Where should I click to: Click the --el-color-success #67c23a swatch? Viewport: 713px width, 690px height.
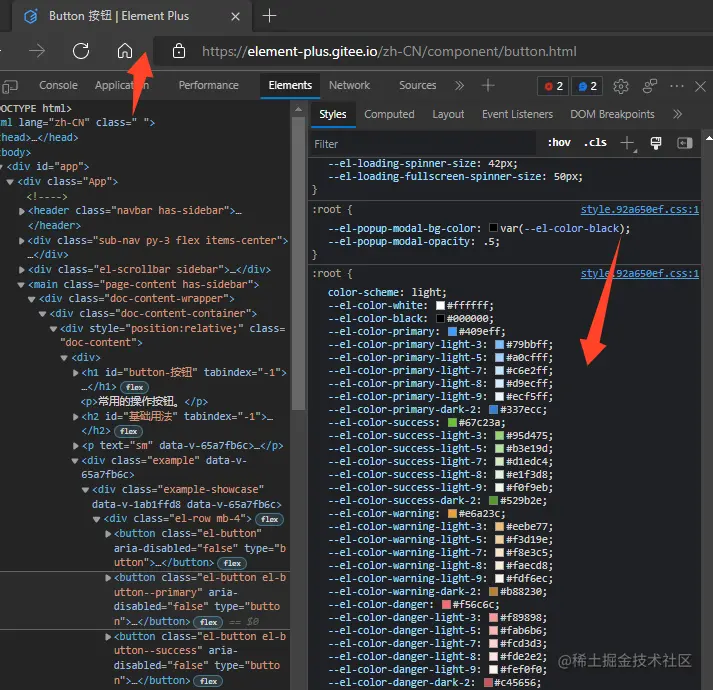coord(452,423)
